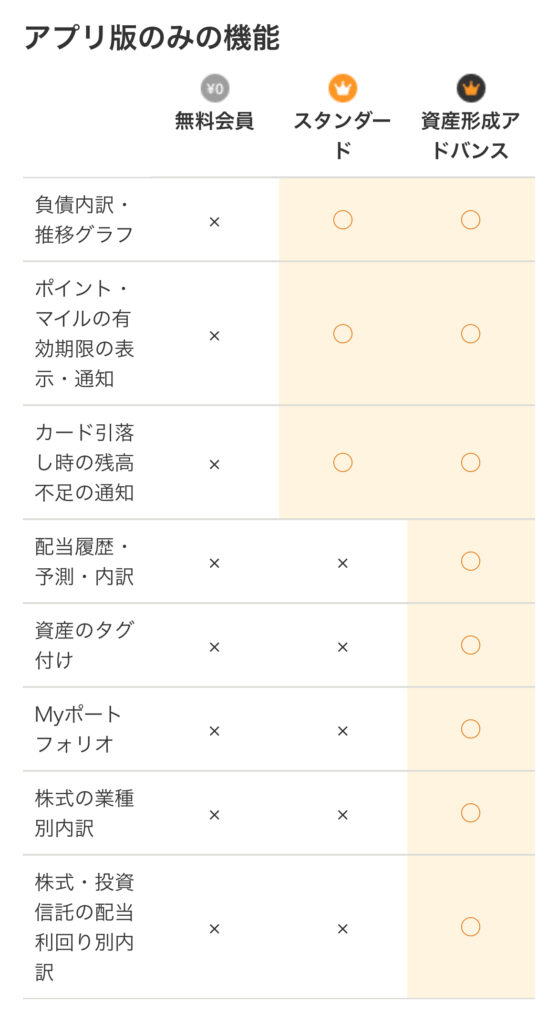Click Advance circle for Myポートフォリオ row
The image size is (558, 1024).
pos(470,729)
